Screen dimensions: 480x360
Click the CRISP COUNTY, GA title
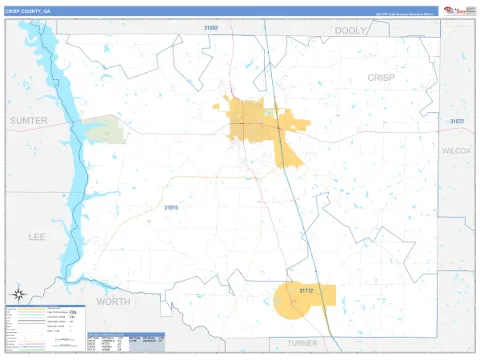coord(28,11)
